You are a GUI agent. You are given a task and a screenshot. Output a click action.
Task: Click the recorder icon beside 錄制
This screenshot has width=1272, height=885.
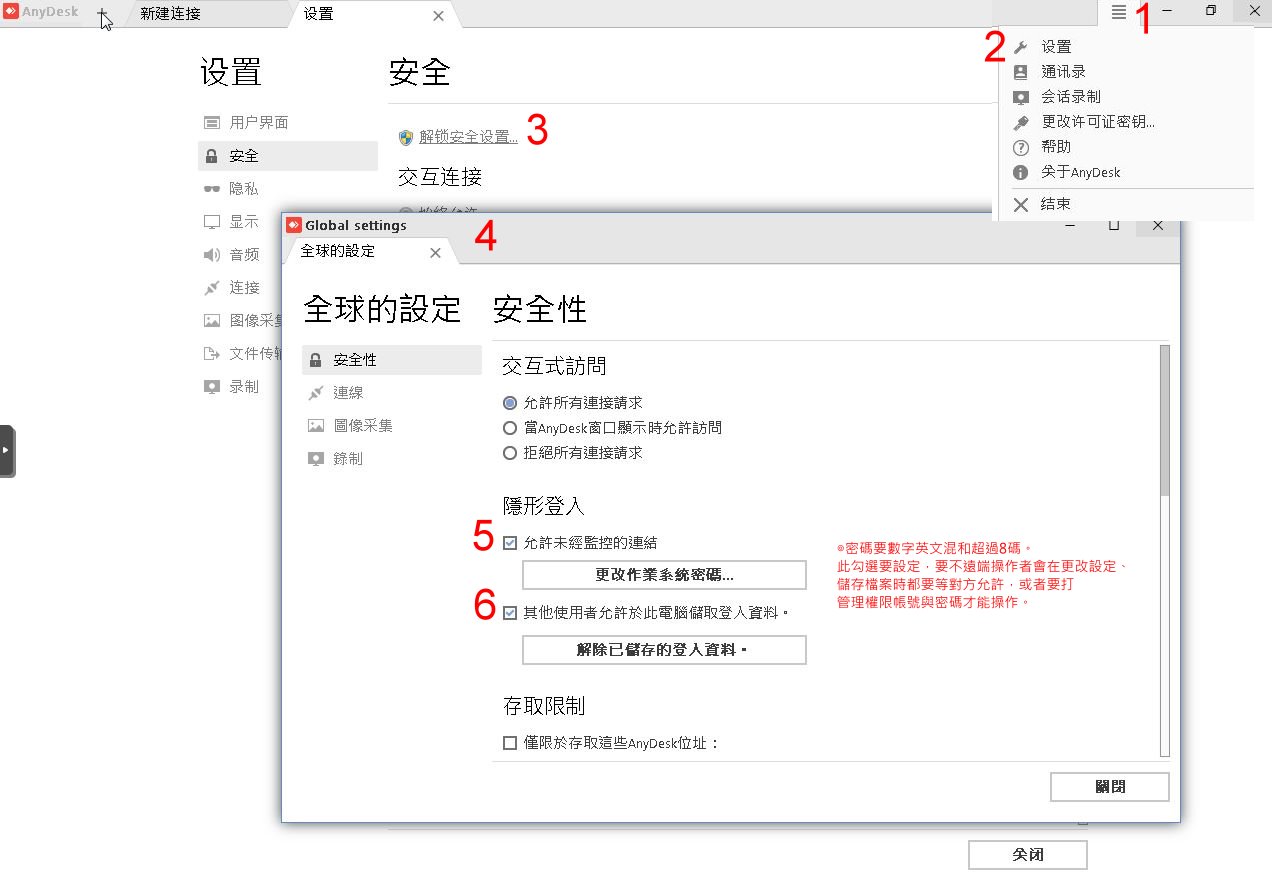click(x=316, y=459)
